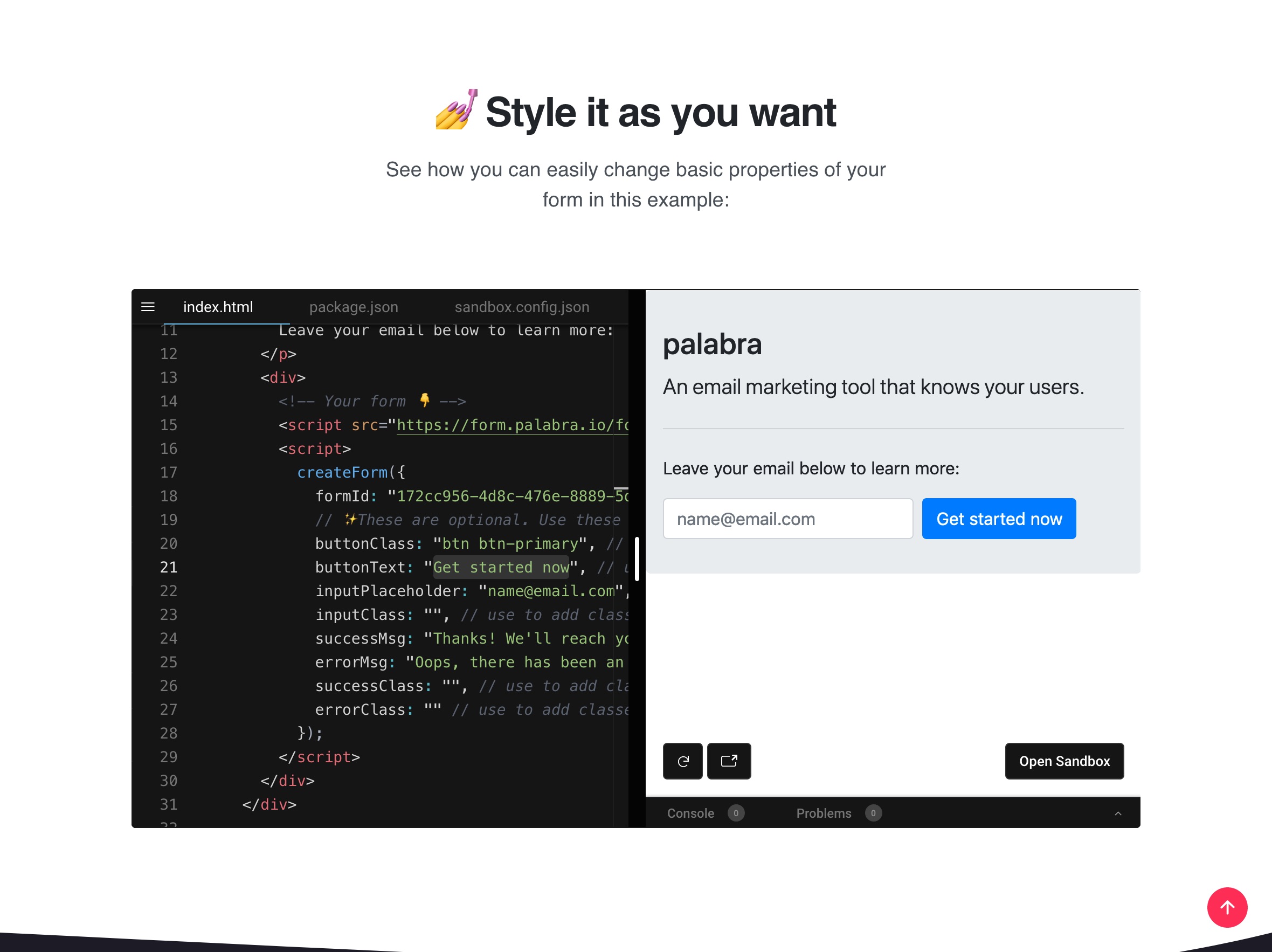Open the Console tab

coord(690,813)
